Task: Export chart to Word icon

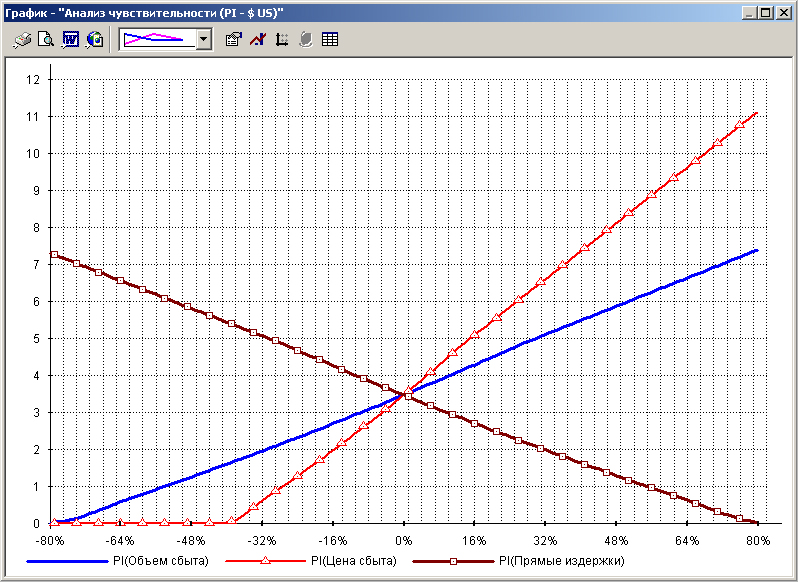Action: (70, 39)
